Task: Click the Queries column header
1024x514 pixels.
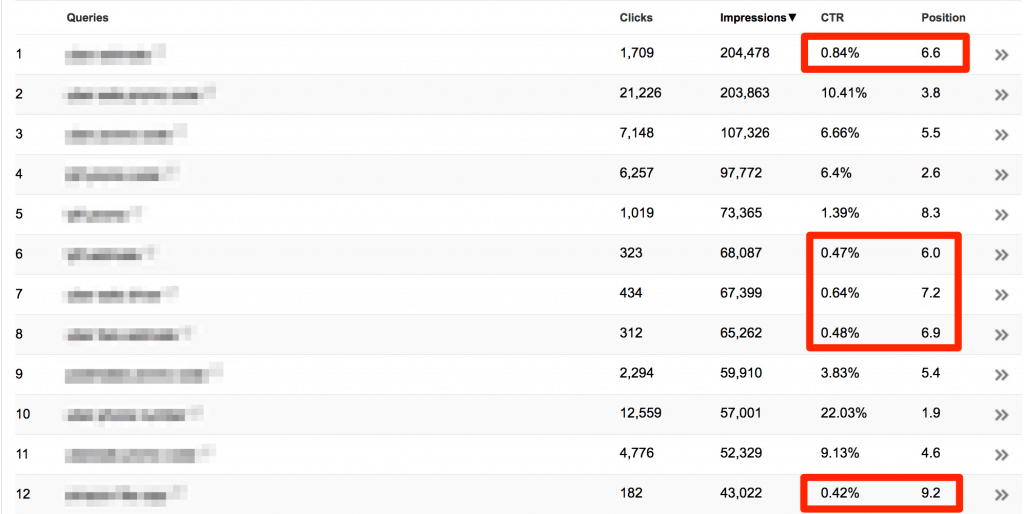Action: coord(88,18)
